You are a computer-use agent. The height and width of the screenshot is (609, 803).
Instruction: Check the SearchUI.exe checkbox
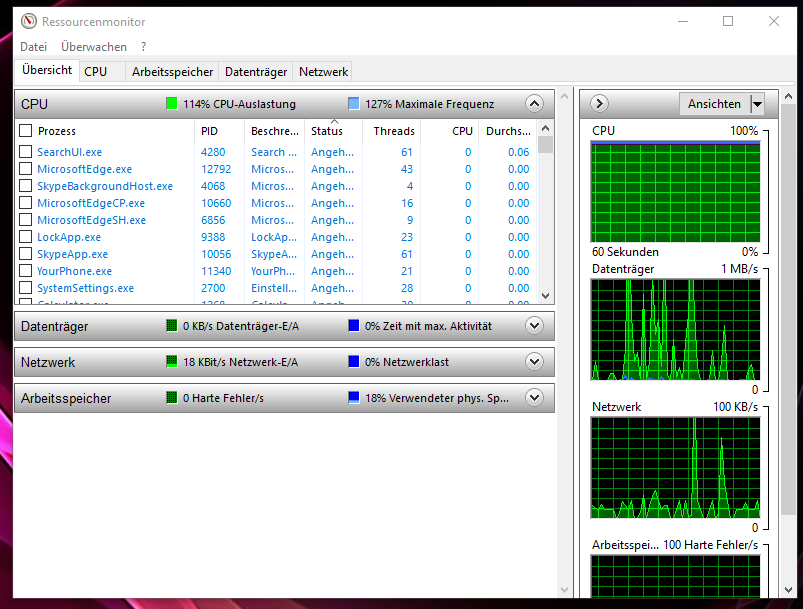26,152
